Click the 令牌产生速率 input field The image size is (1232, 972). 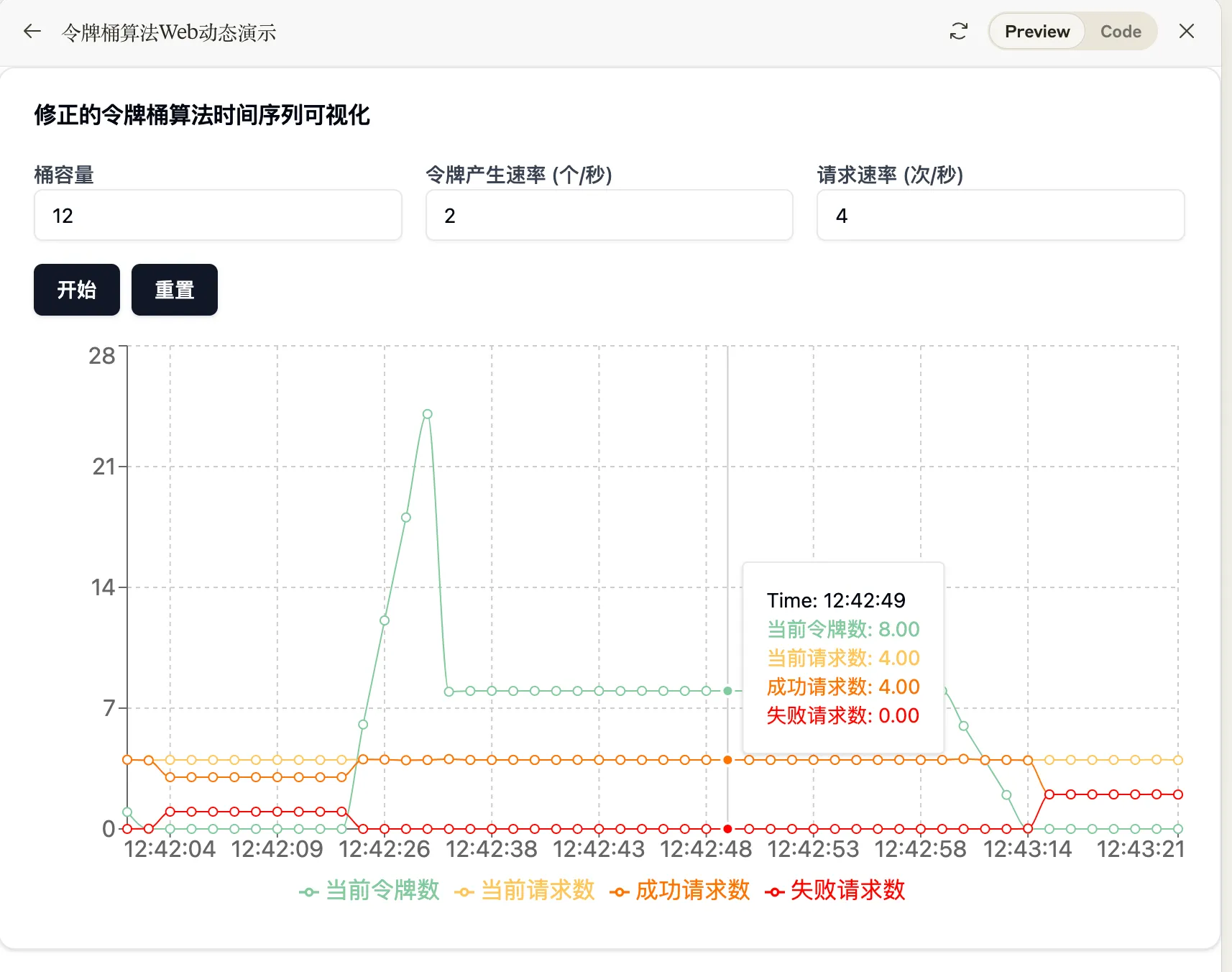pos(609,216)
